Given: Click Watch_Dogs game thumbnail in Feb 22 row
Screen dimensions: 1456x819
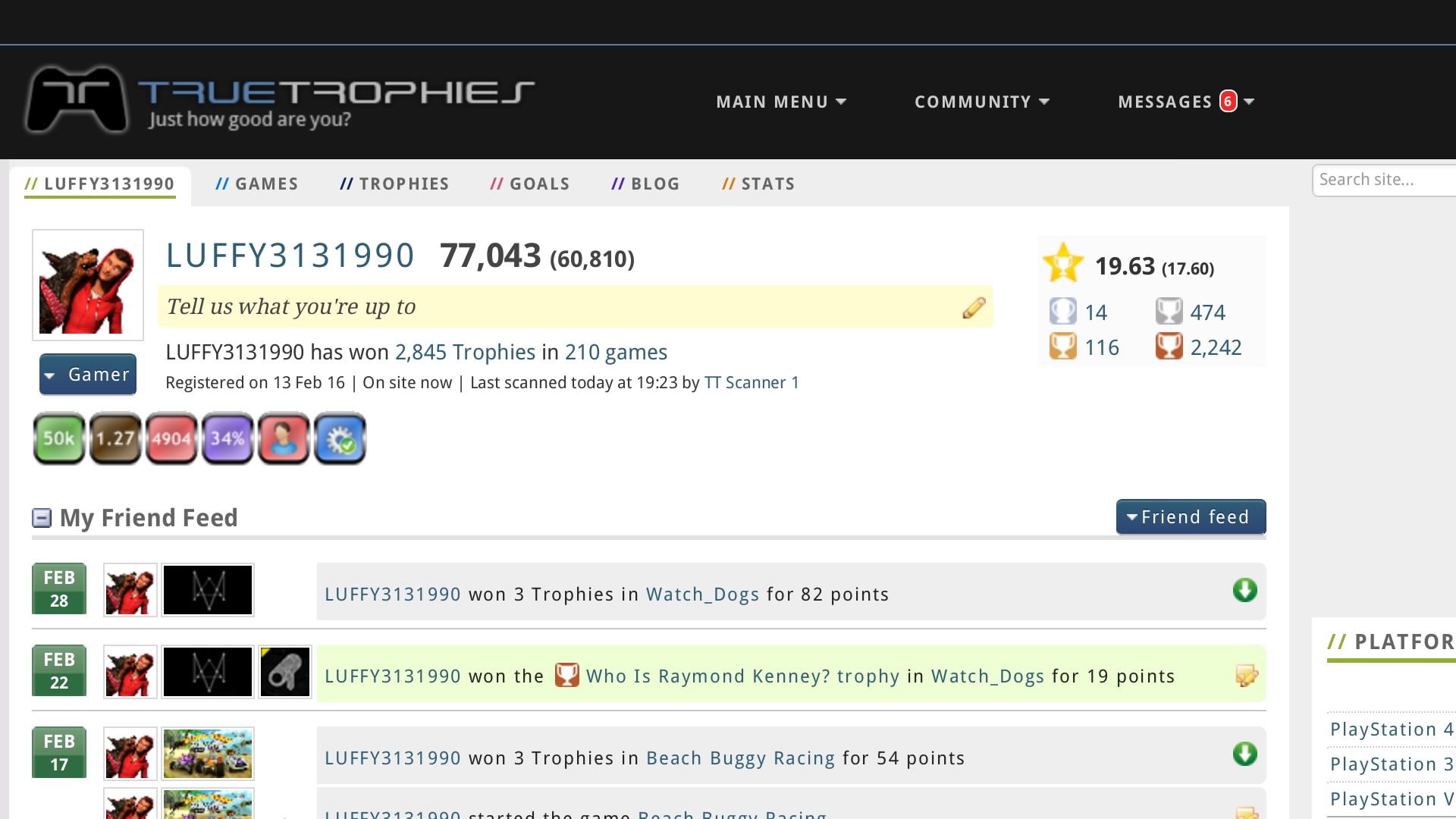Looking at the screenshot, I should tap(208, 672).
